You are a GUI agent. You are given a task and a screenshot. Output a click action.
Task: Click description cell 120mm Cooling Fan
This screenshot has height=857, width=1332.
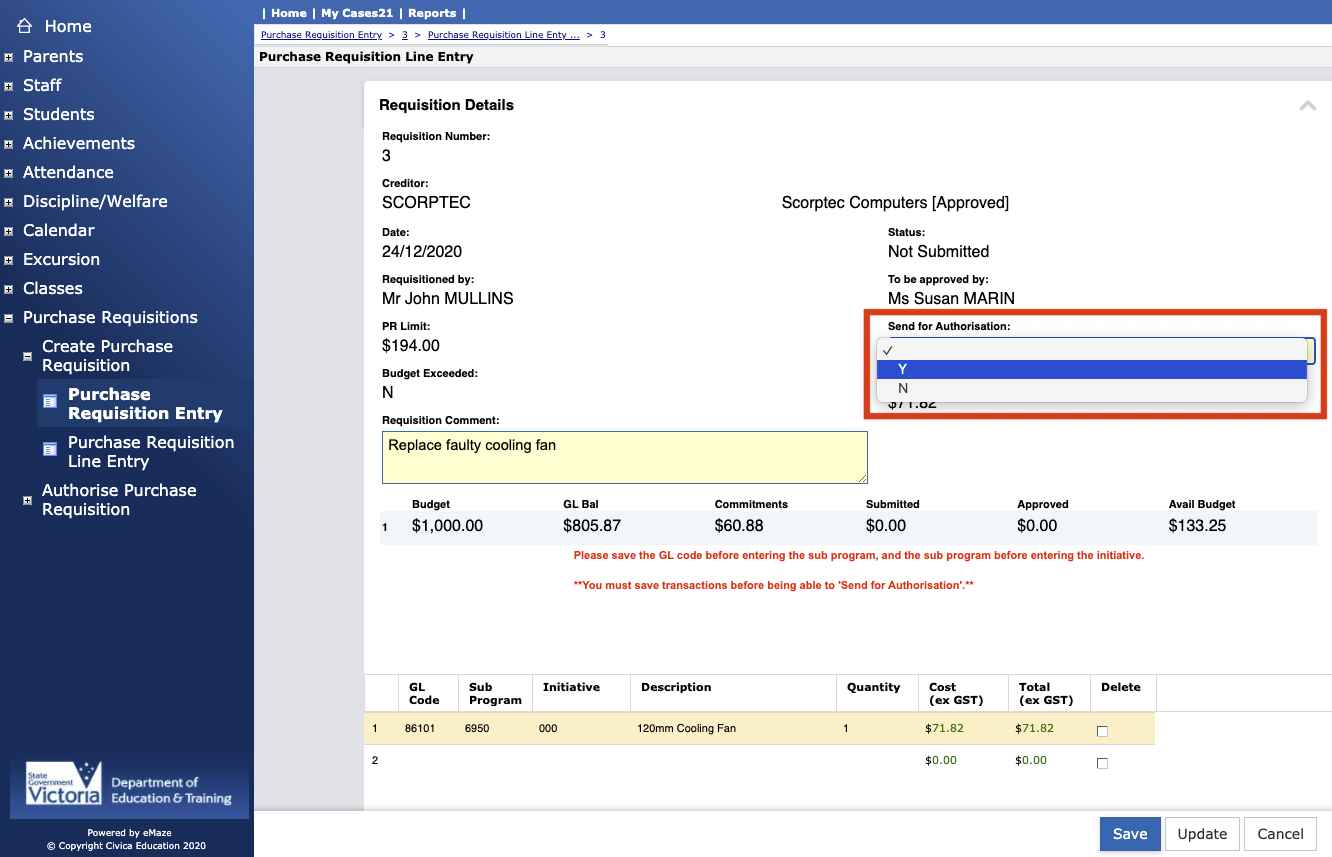pyautogui.click(x=686, y=728)
